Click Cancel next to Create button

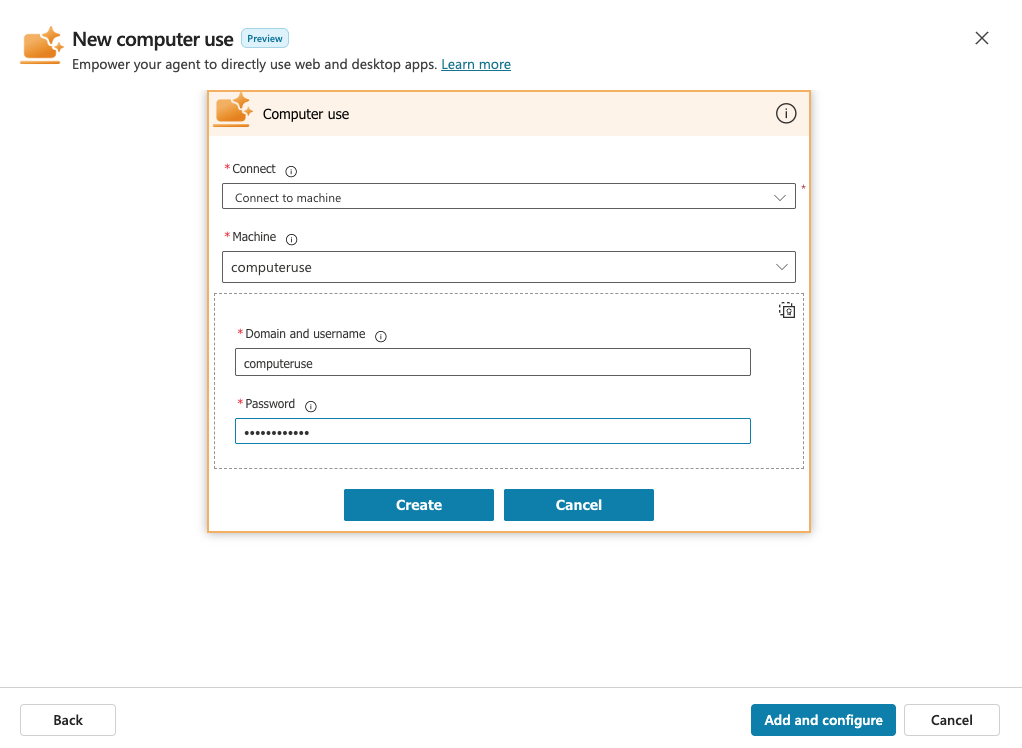[x=578, y=505]
